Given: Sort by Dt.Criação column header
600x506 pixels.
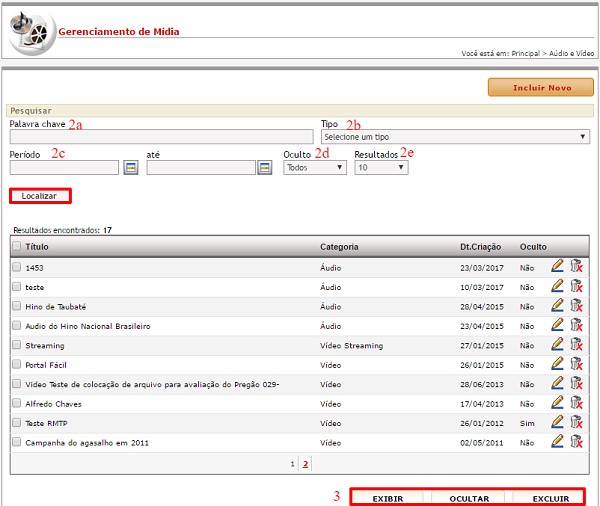Looking at the screenshot, I should tap(480, 247).
